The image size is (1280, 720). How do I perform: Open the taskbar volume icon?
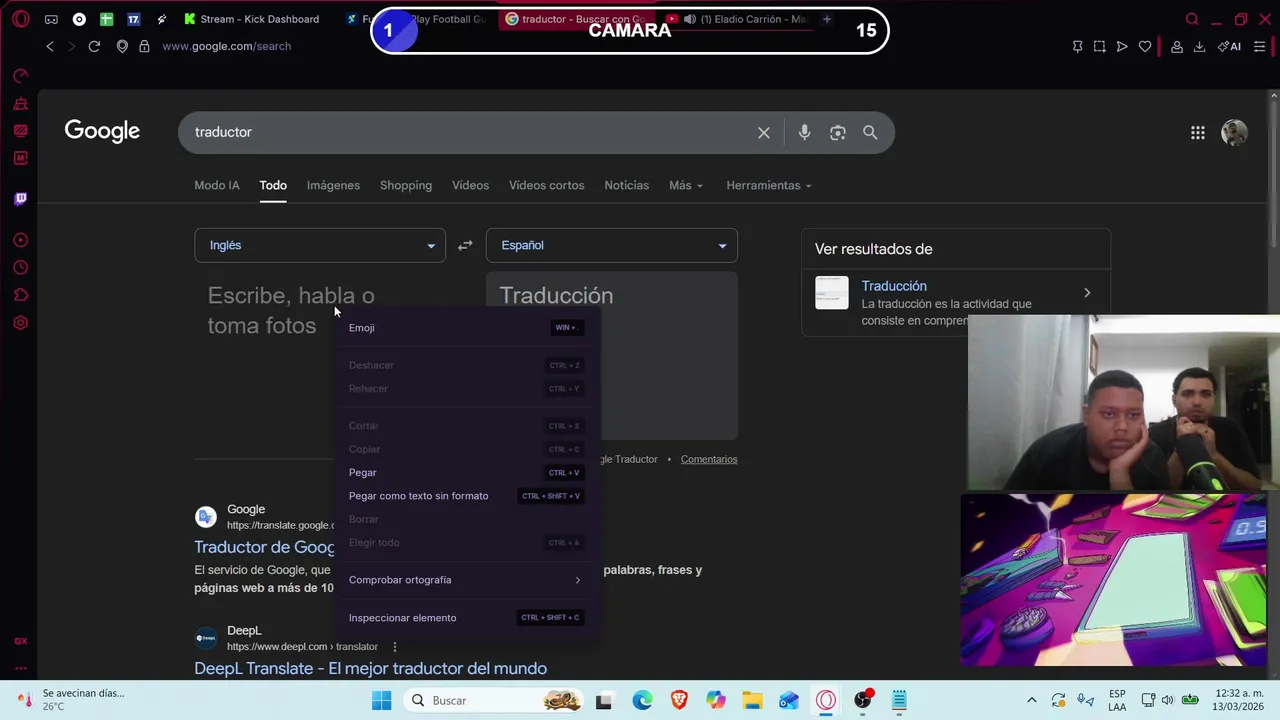tap(1168, 700)
